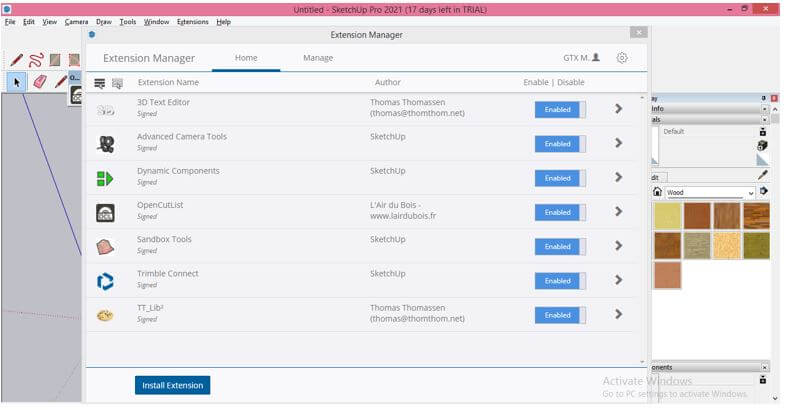Select the yellow wood material swatch
Image resolution: width=798 pixels, height=410 pixels.
click(667, 216)
